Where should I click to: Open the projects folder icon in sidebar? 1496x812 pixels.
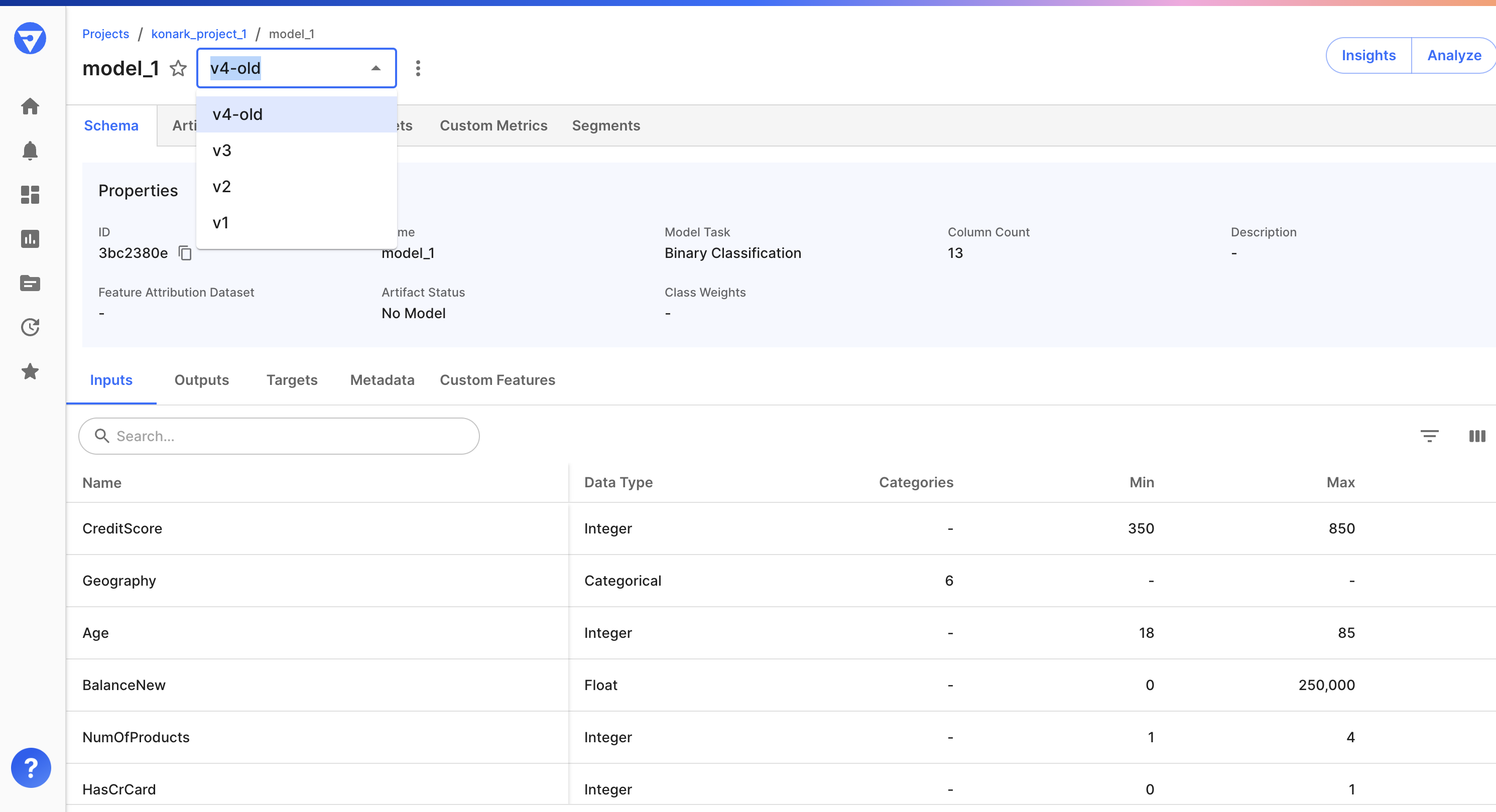tap(30, 283)
